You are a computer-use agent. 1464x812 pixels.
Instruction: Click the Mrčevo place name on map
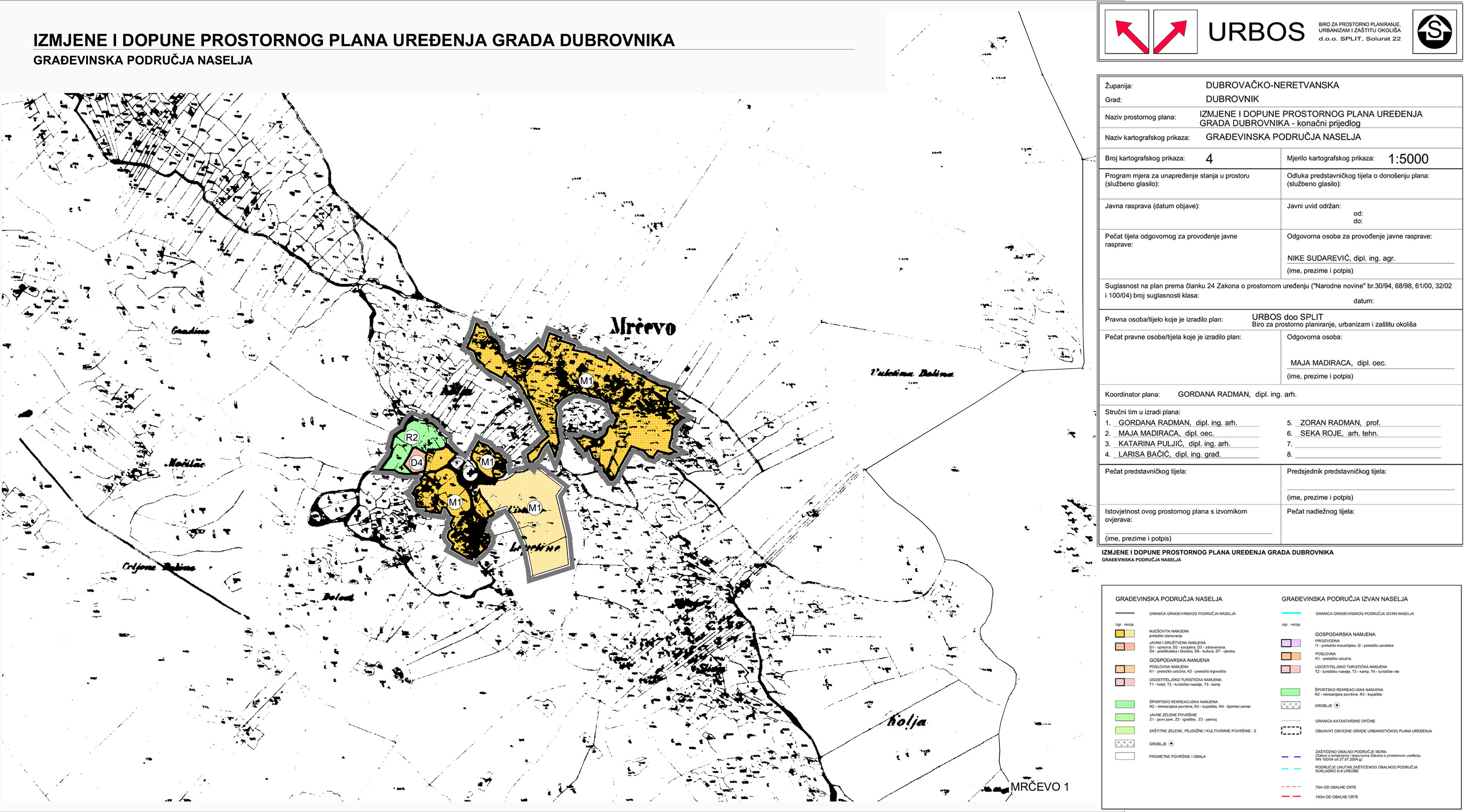coord(642,327)
